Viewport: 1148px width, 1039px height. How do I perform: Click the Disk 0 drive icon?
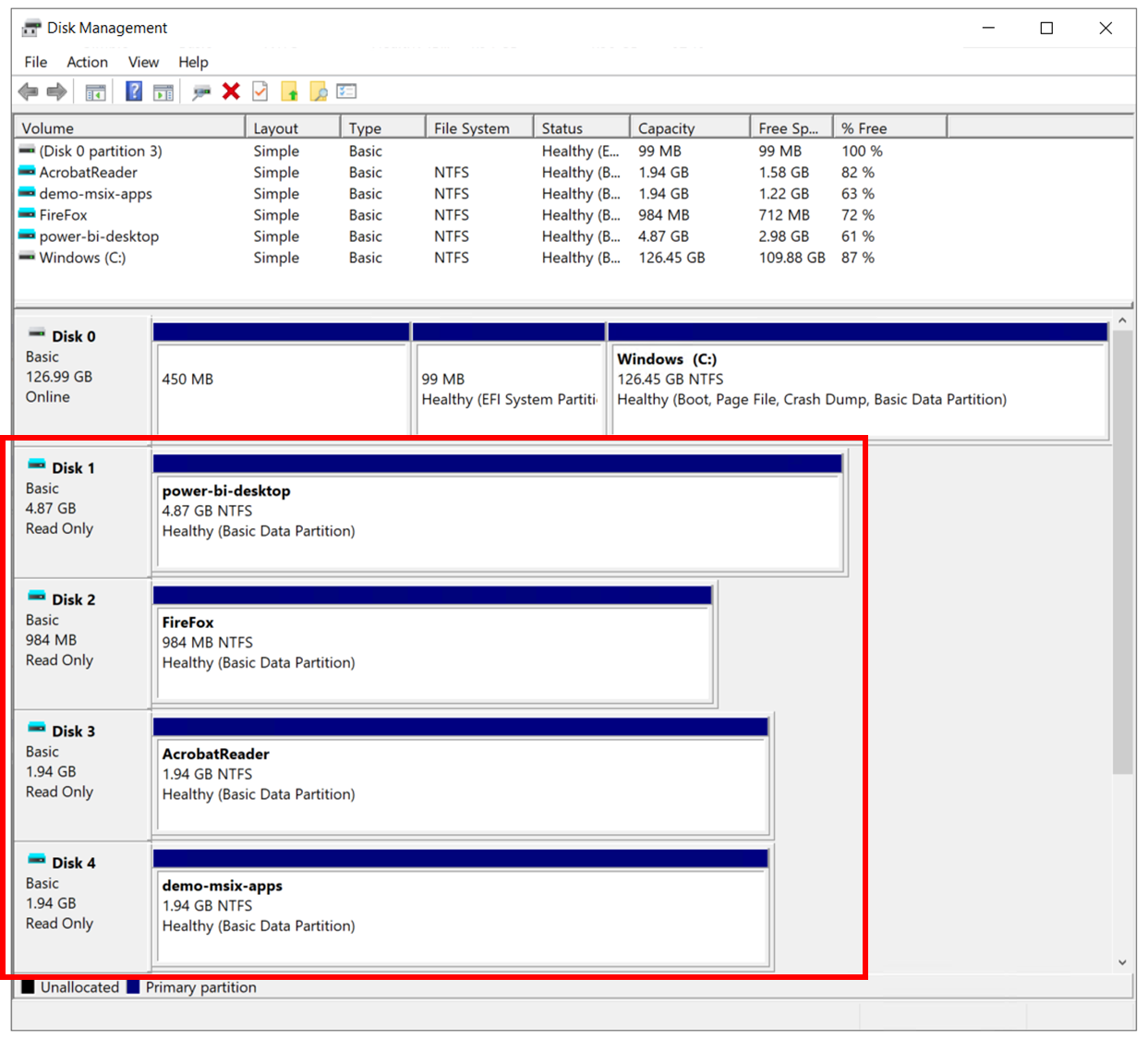pyautogui.click(x=37, y=333)
